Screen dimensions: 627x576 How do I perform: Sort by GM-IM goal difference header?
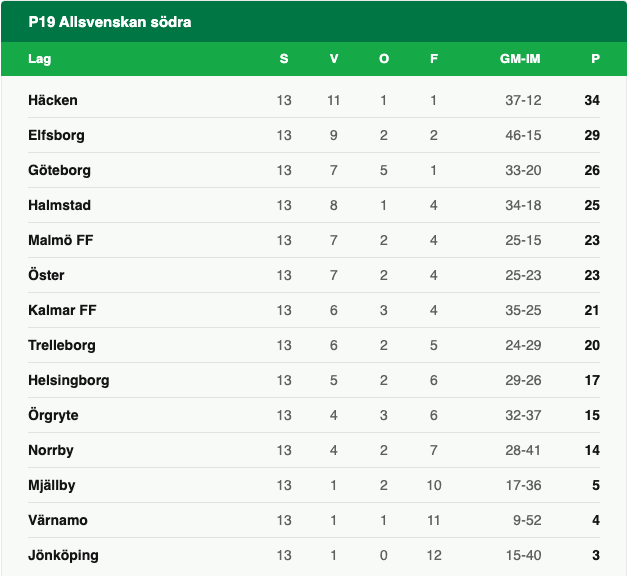(520, 59)
